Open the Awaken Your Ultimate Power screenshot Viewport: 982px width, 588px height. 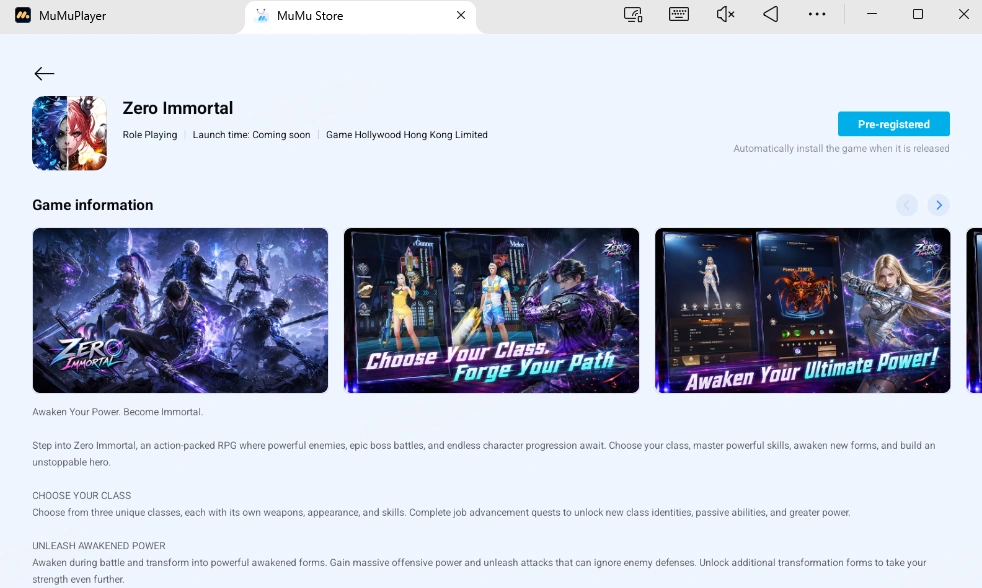[803, 311]
